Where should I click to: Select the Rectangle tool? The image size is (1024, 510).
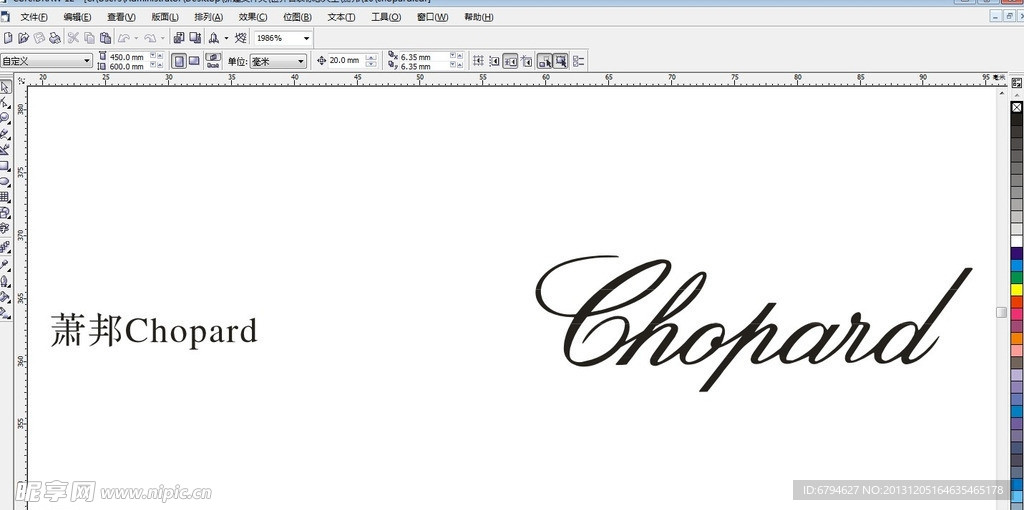5,166
